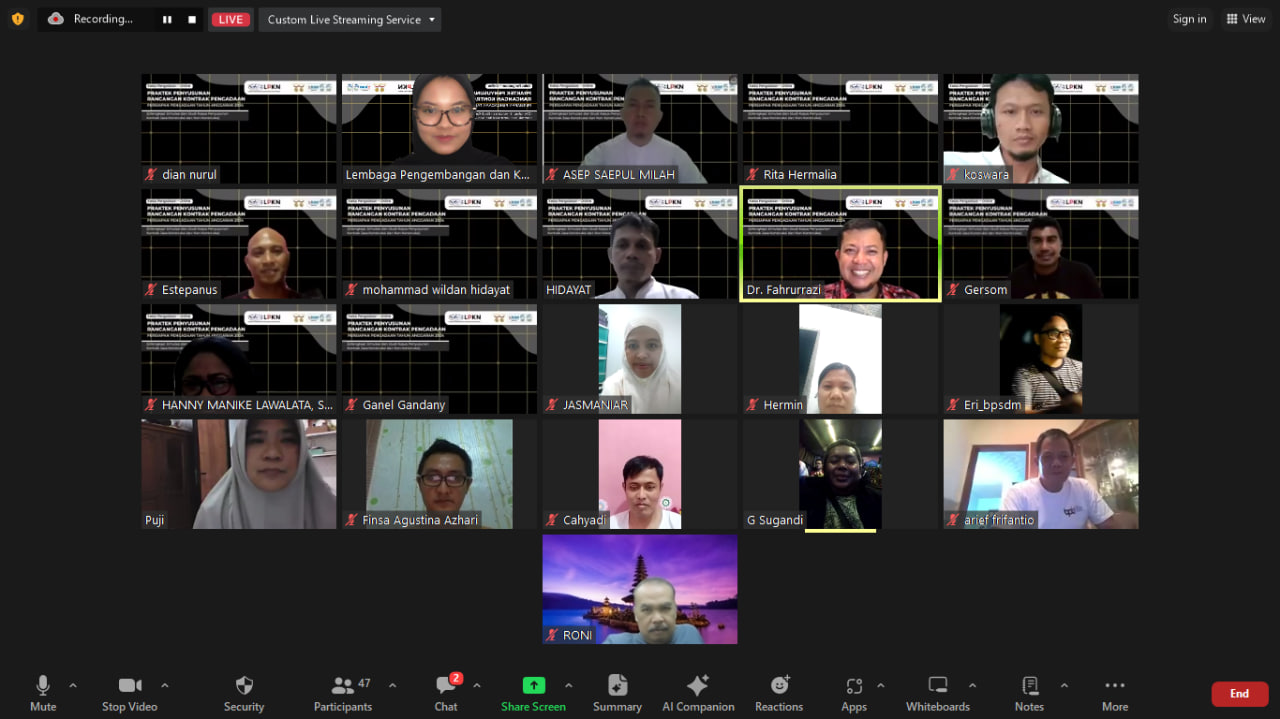
Task: Pause the recording
Action: click(167, 19)
